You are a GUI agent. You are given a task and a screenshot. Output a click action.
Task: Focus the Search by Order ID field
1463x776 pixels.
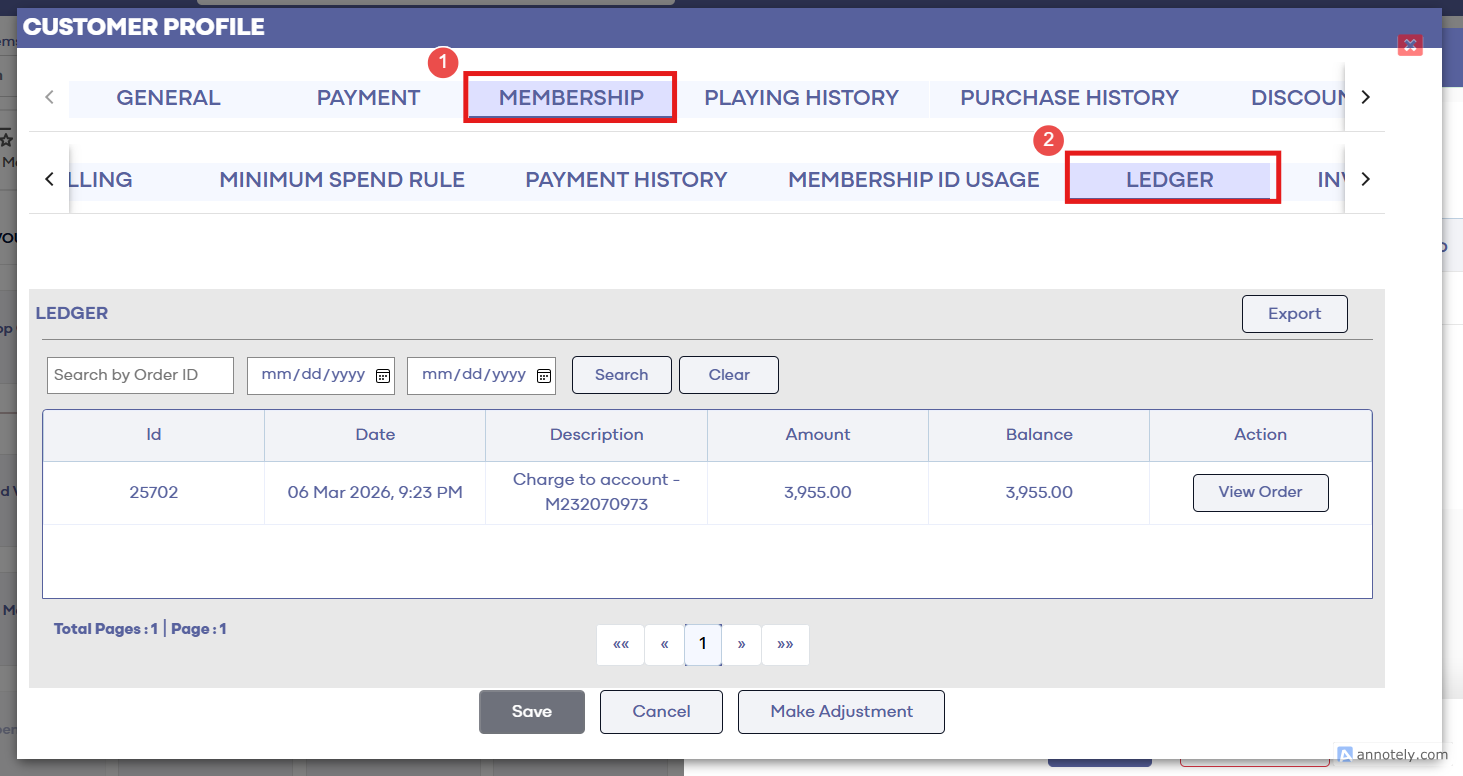[140, 375]
